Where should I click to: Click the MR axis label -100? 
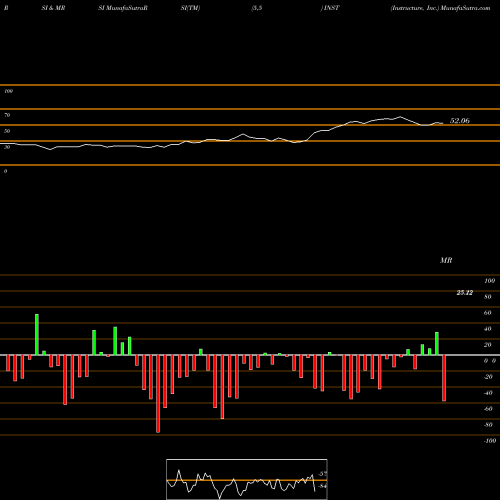coord(490,441)
